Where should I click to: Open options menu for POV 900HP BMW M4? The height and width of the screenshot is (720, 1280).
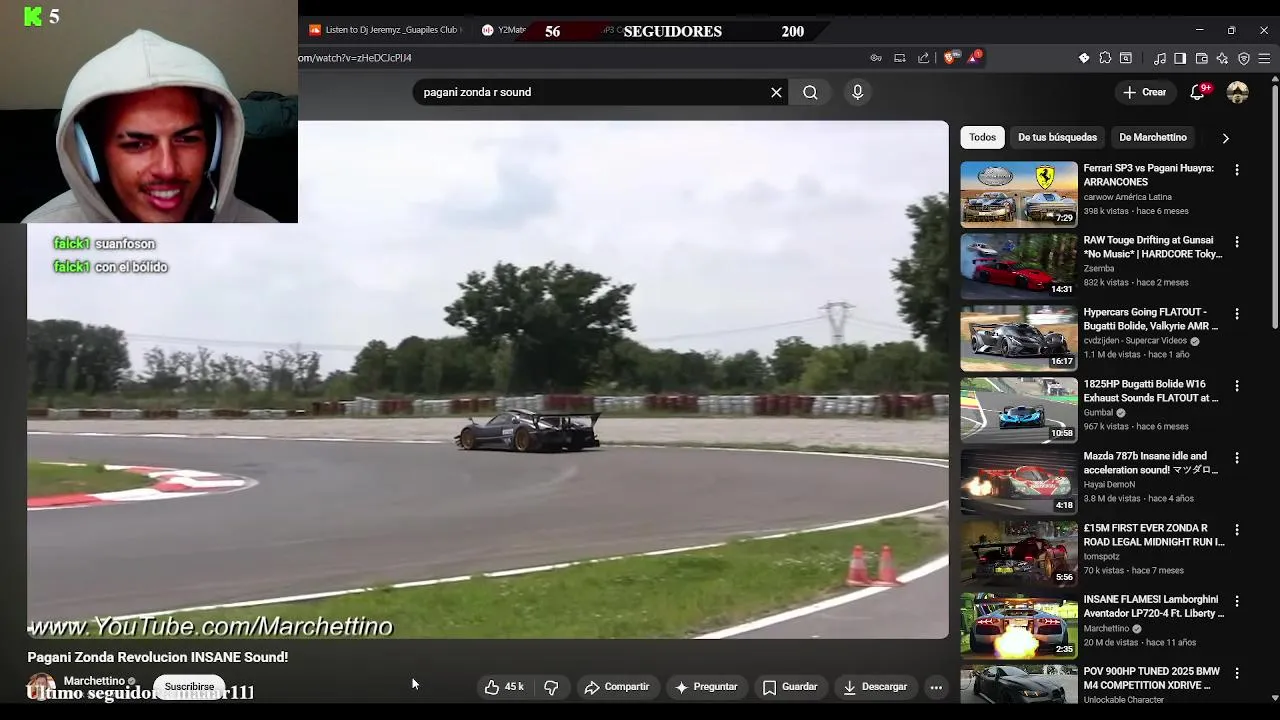click(x=1237, y=674)
